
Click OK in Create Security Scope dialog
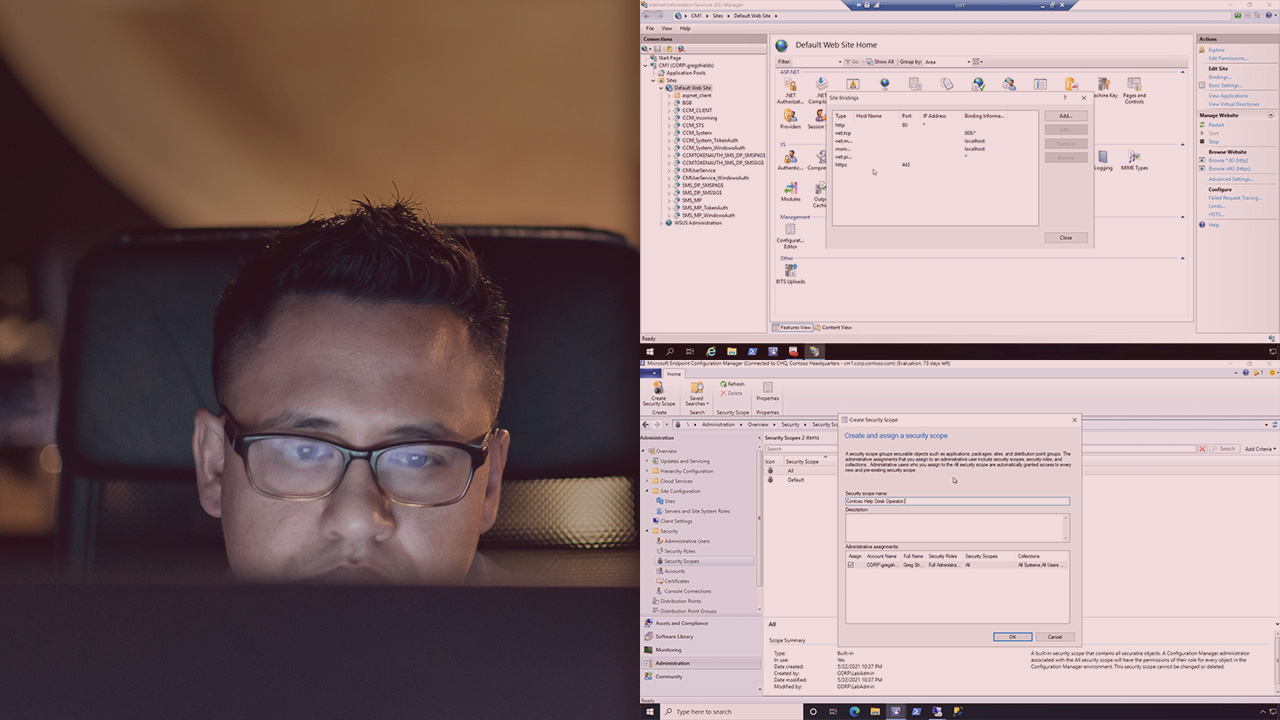(x=1012, y=636)
